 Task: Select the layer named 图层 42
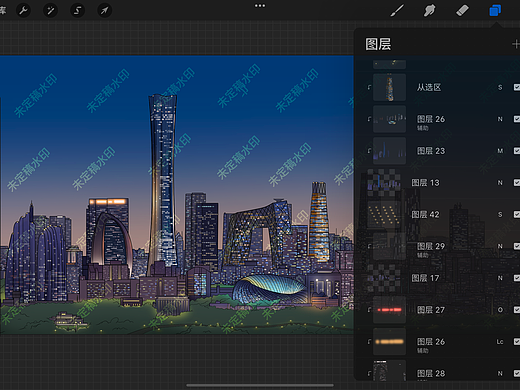(x=425, y=214)
